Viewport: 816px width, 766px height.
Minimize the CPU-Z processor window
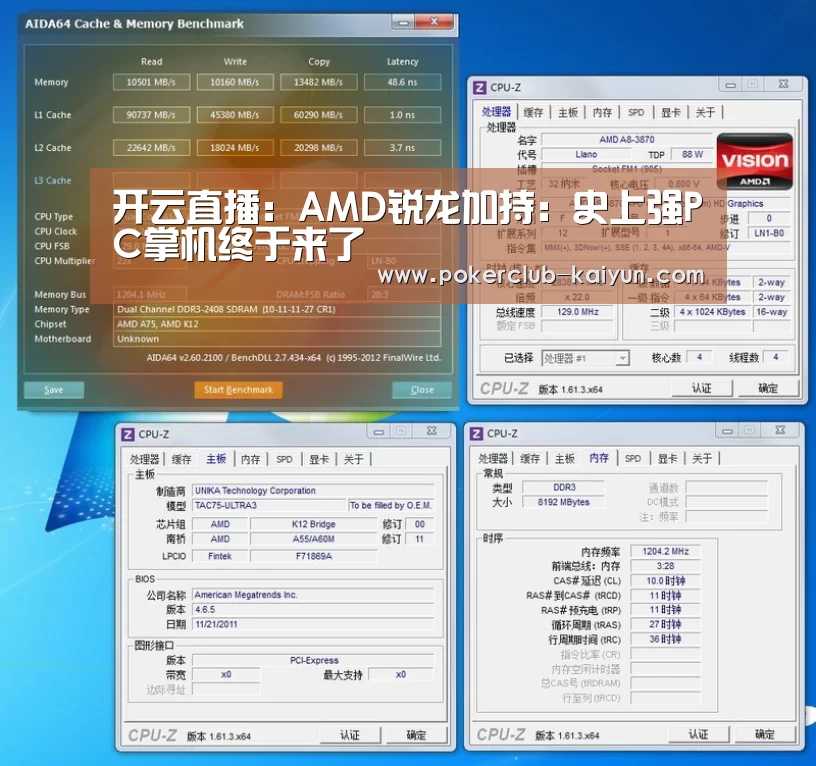pos(731,84)
